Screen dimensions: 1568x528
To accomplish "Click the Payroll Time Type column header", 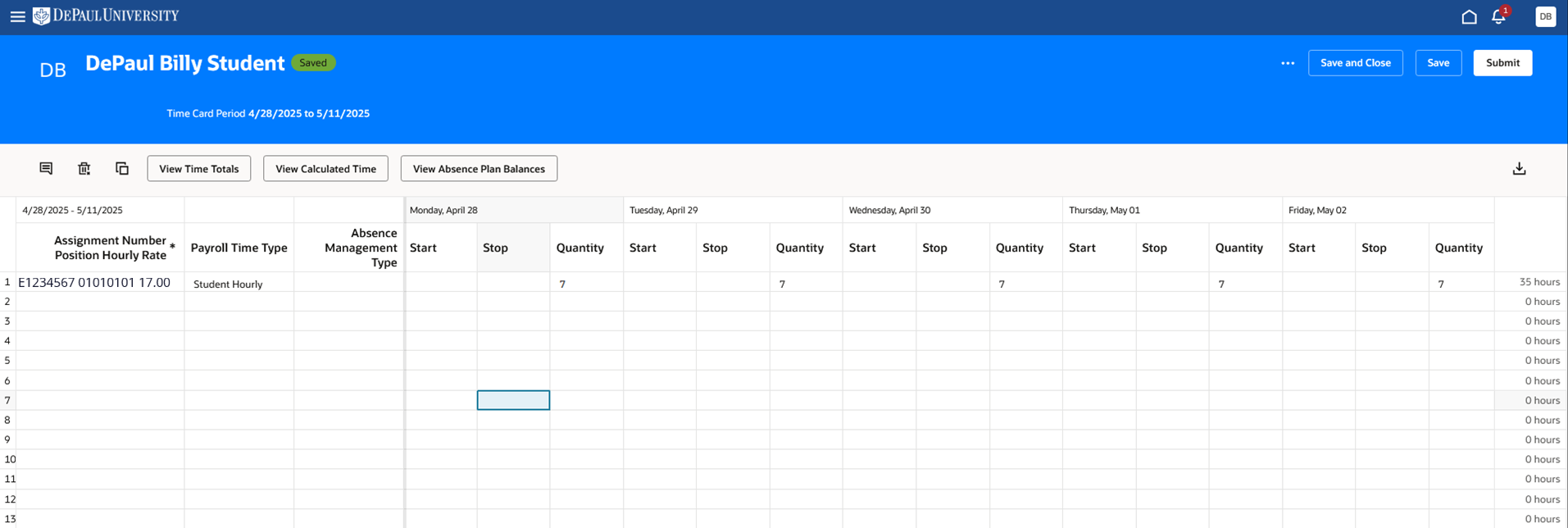I will pyautogui.click(x=239, y=248).
